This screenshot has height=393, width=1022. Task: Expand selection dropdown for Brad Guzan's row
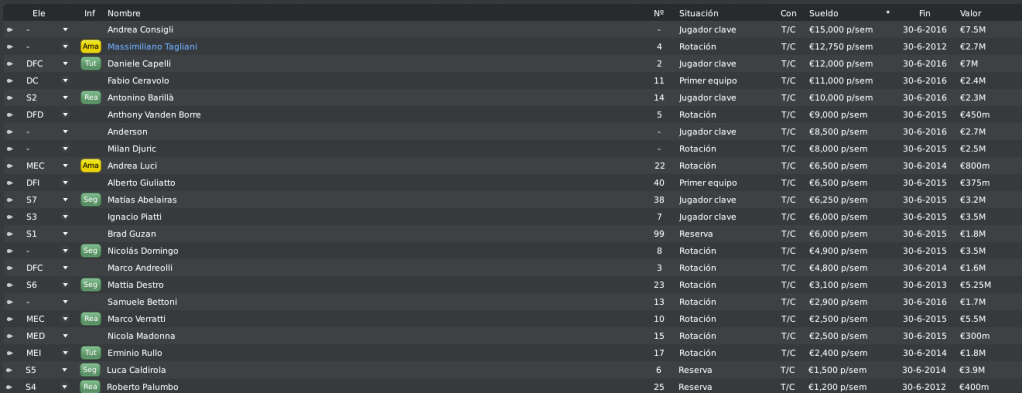pos(65,234)
